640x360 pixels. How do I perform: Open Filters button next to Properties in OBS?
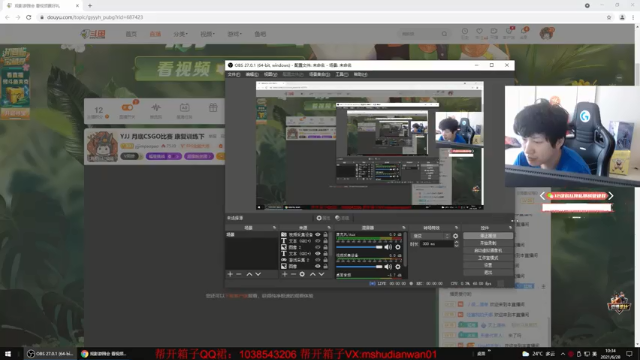342,218
